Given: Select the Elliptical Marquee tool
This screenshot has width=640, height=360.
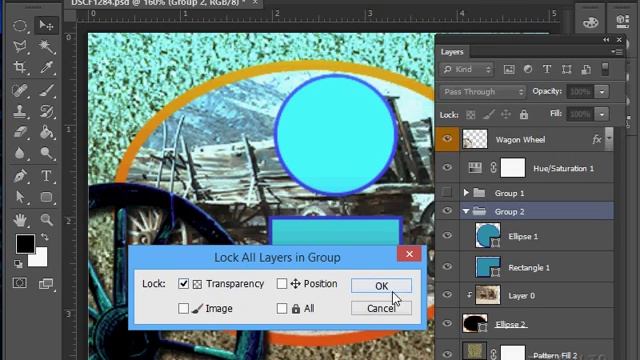Looking at the screenshot, I should [x=20, y=26].
